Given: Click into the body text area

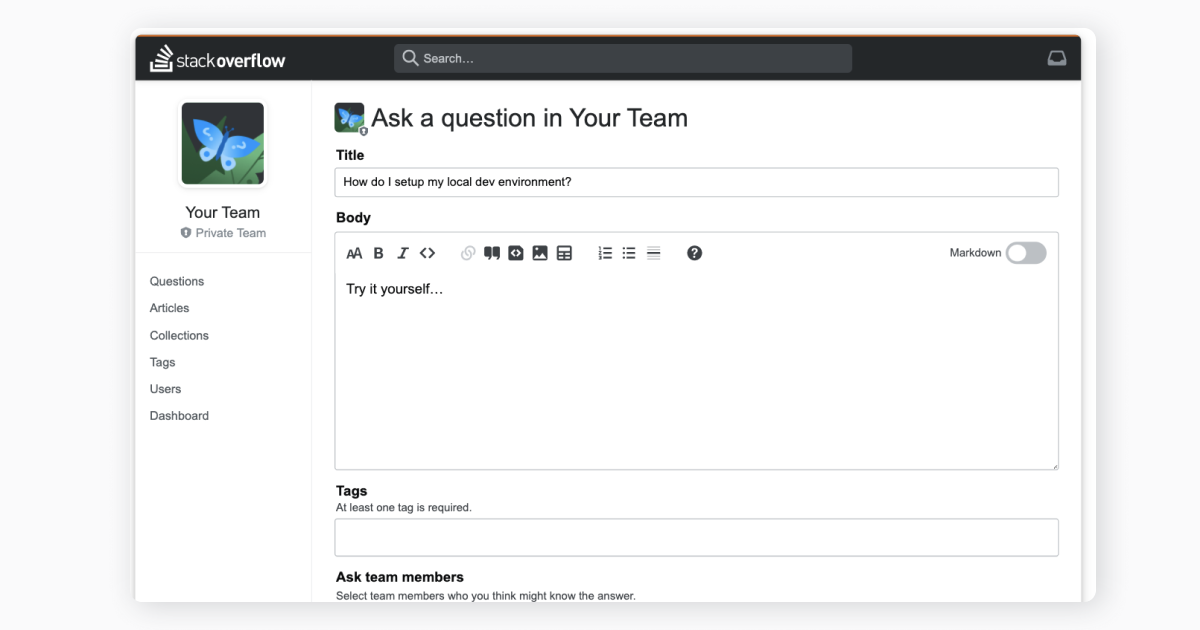Looking at the screenshot, I should [x=696, y=370].
